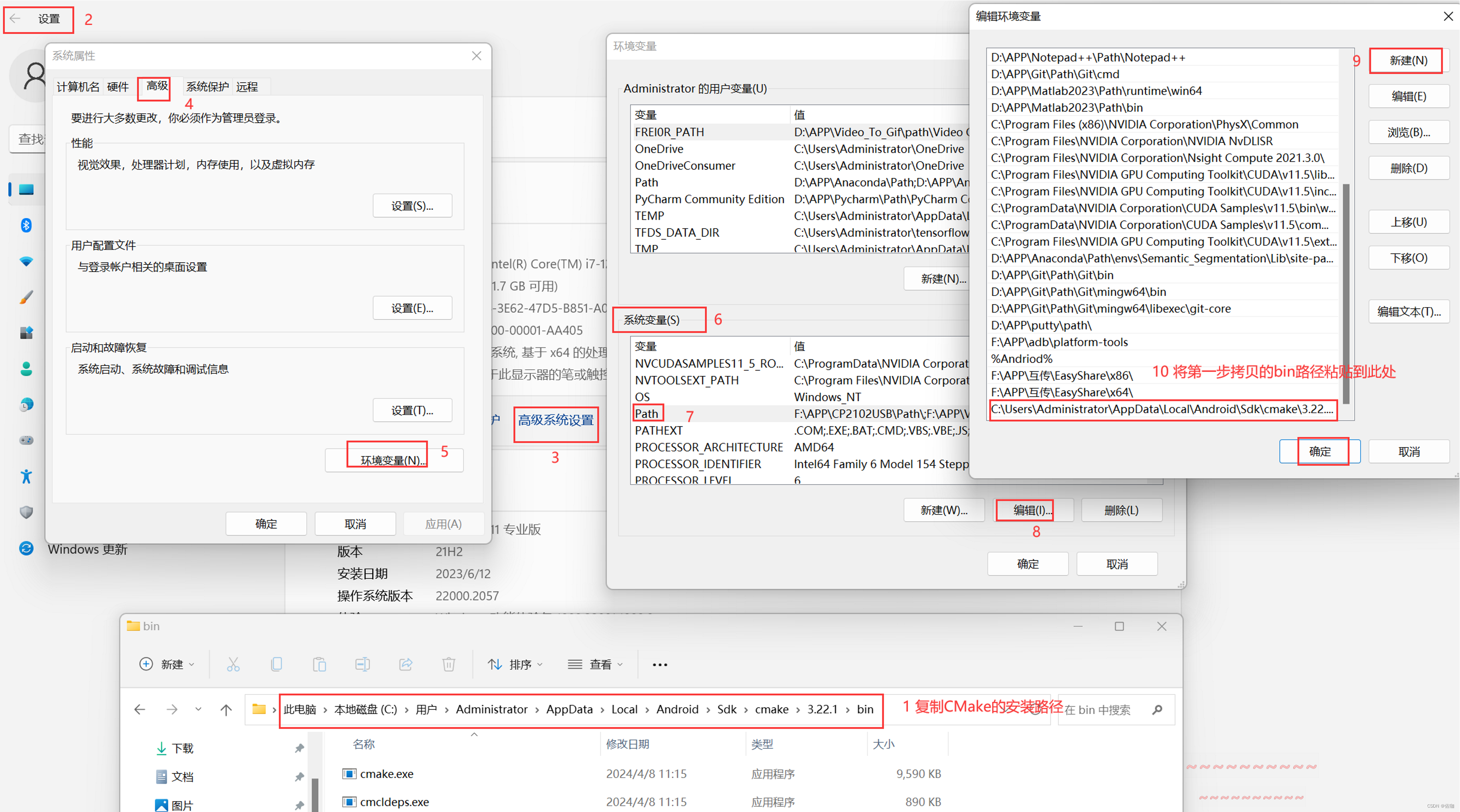Click the Cut scissors icon in Explorer toolbar
1460x812 pixels.
233,664
